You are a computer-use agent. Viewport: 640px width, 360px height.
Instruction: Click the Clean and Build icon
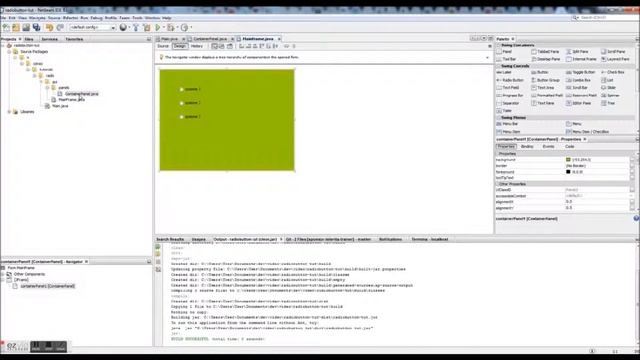coord(147,27)
